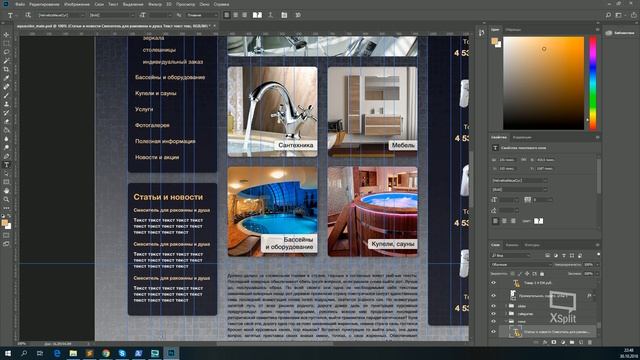The height and width of the screenshot is (360, 640).
Task: Select the Brush tool
Action: tap(6, 96)
